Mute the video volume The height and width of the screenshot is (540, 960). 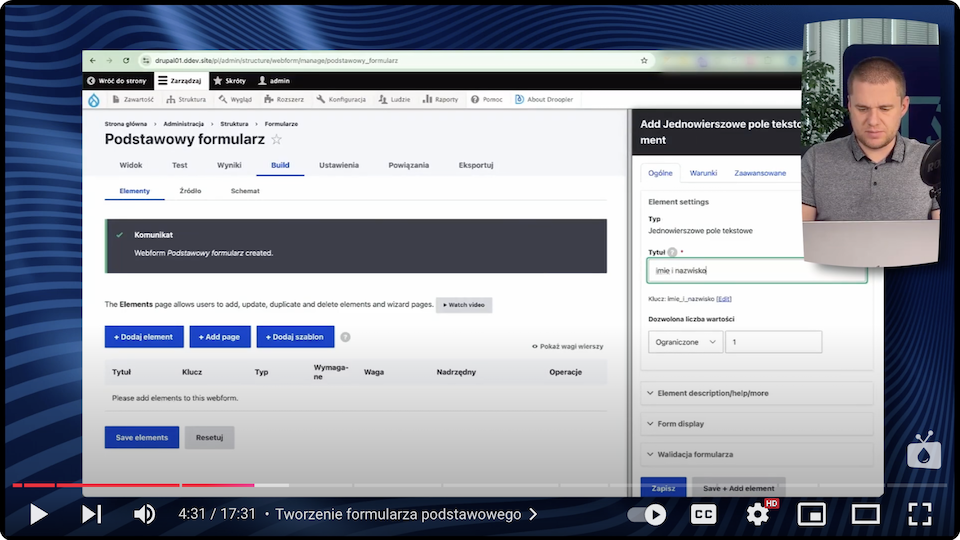[x=144, y=514]
